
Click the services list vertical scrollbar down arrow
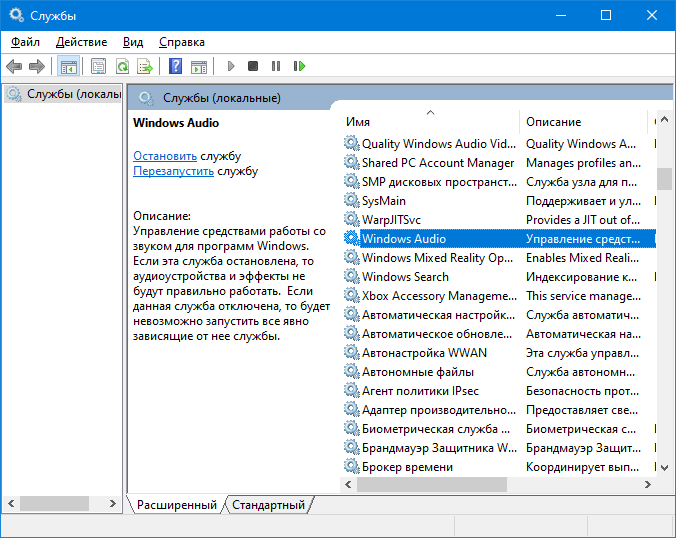pyautogui.click(x=664, y=468)
